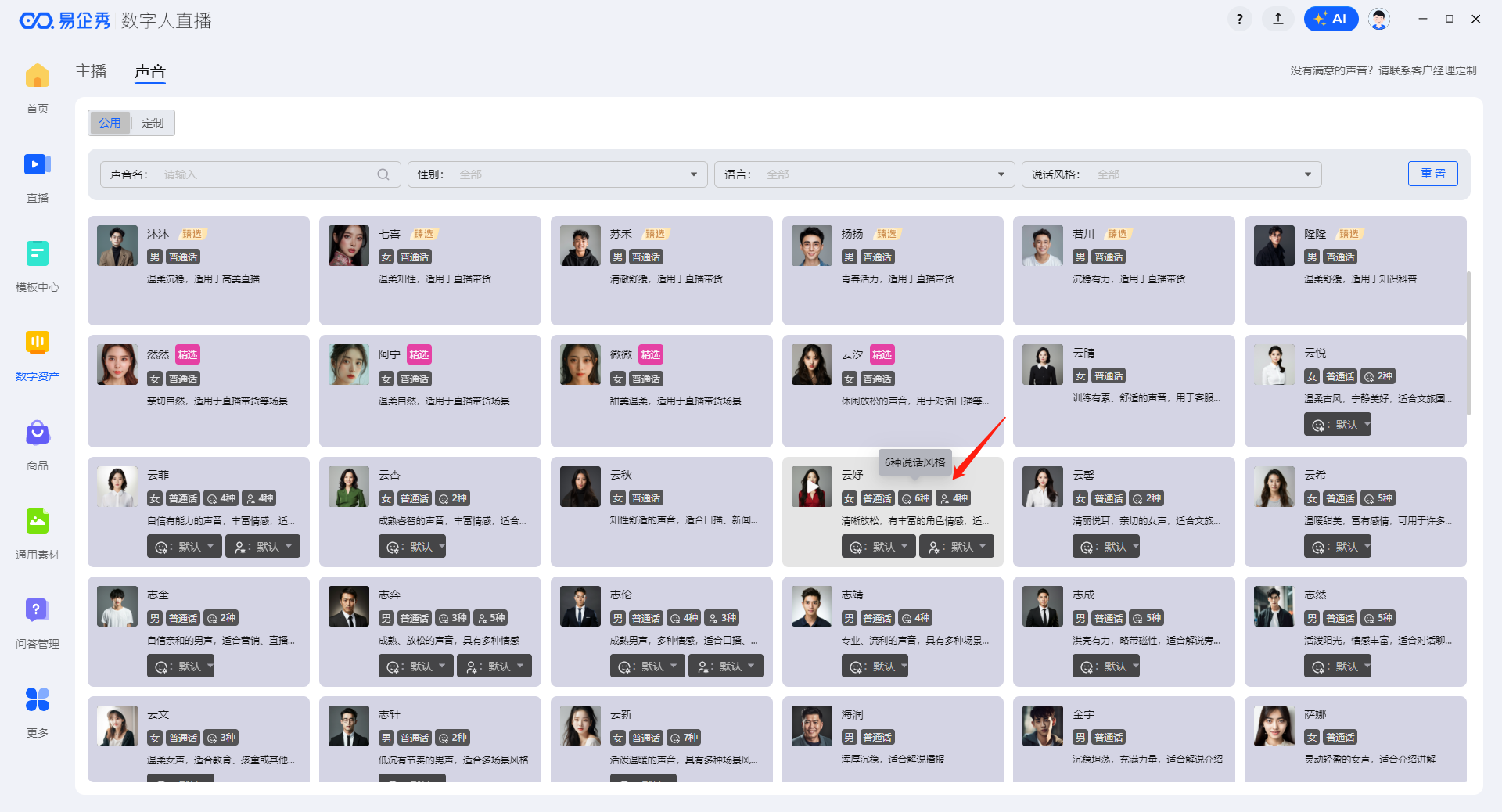Play the 云妤 voice preview thumbnail
Image resolution: width=1502 pixels, height=812 pixels.
tap(811, 487)
